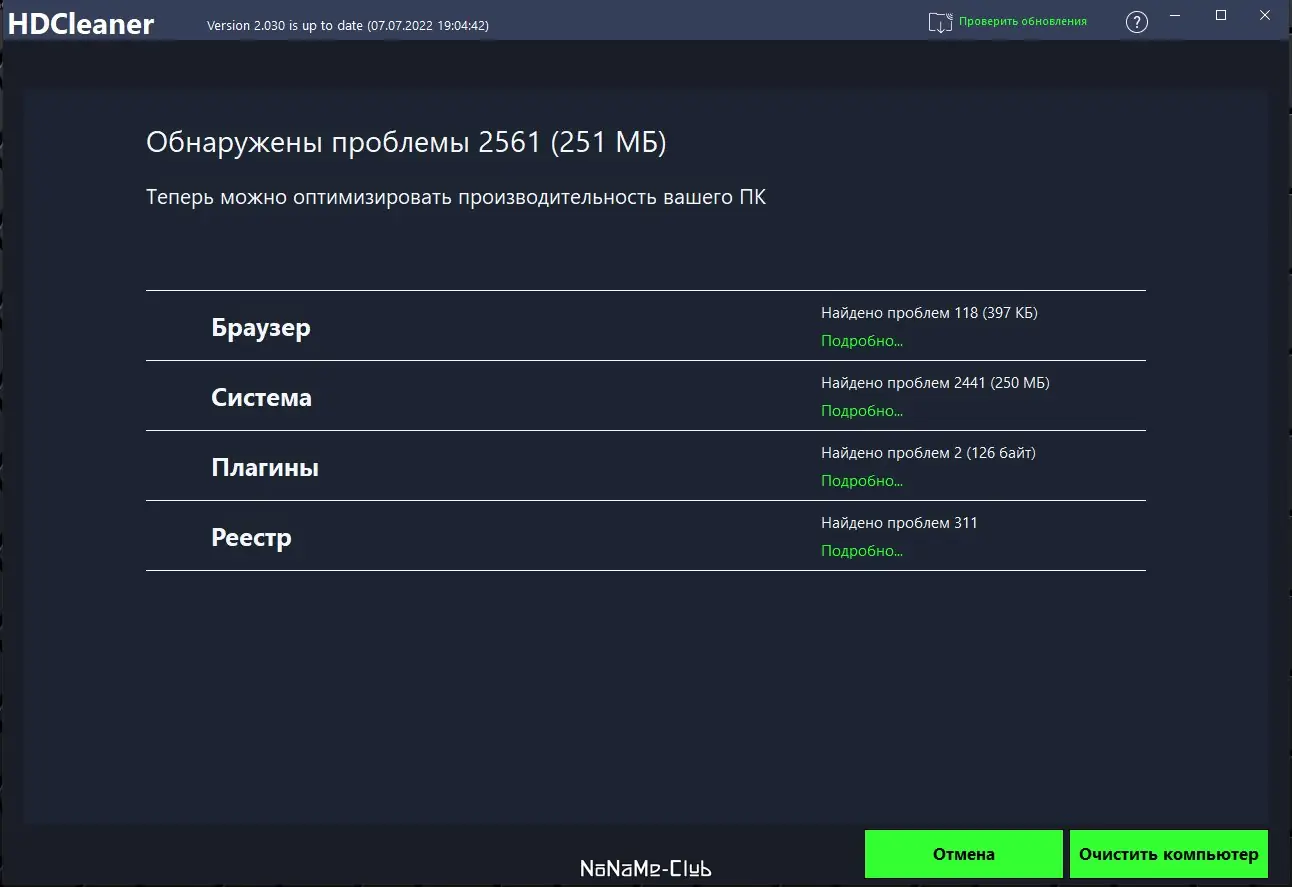Click 'Проверить обновления' link
The image size is (1292, 887).
[1023, 21]
